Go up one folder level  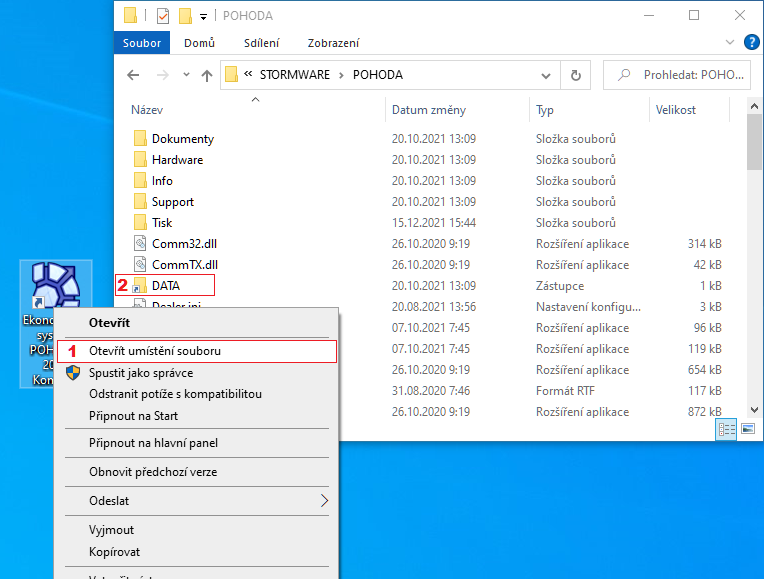pos(207,75)
